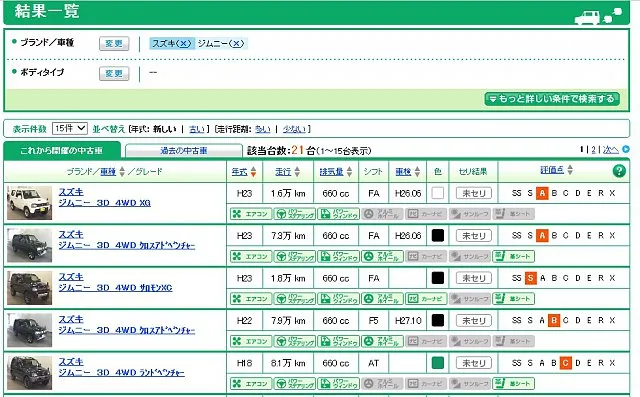The image size is (640, 397).
Task: Click leather seat icon in 8.1万km row
Action: (513, 384)
